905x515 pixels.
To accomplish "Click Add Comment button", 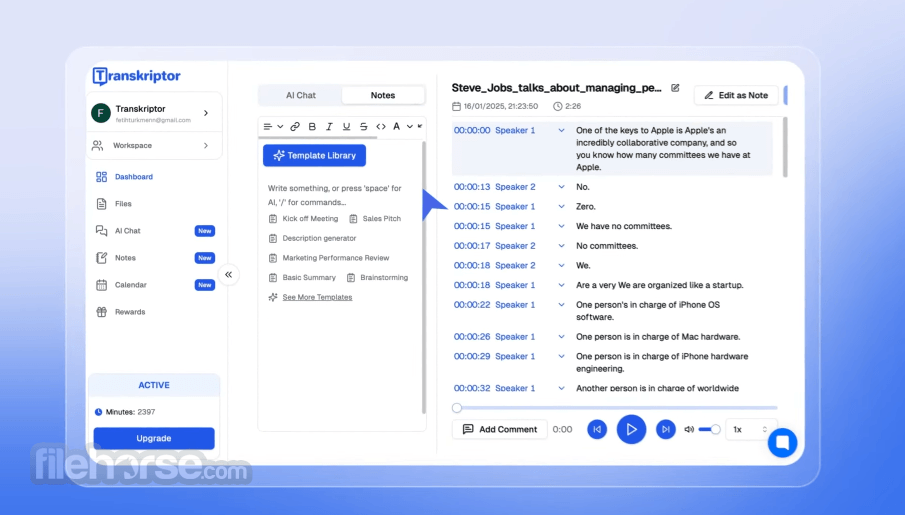I will tap(500, 430).
